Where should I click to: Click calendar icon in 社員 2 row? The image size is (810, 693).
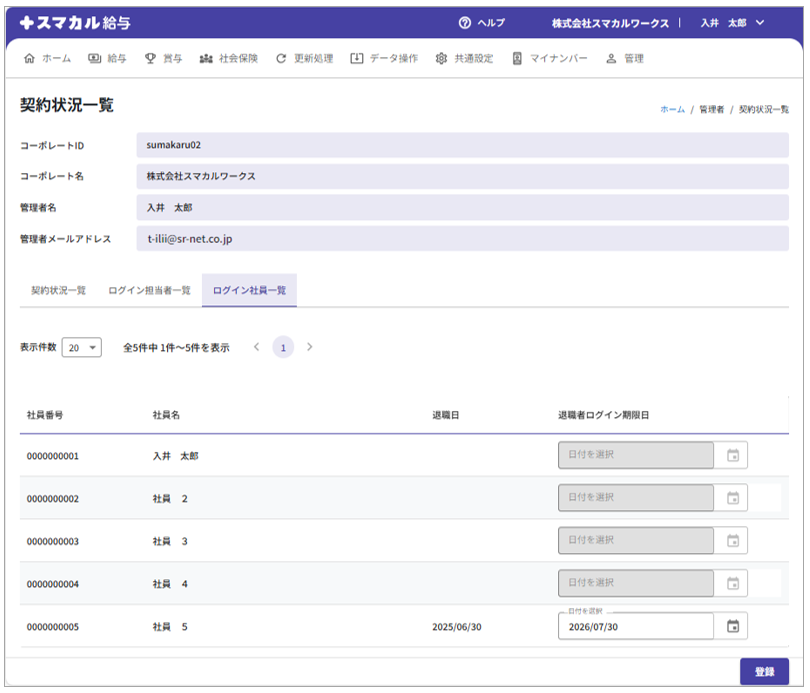click(x=732, y=498)
